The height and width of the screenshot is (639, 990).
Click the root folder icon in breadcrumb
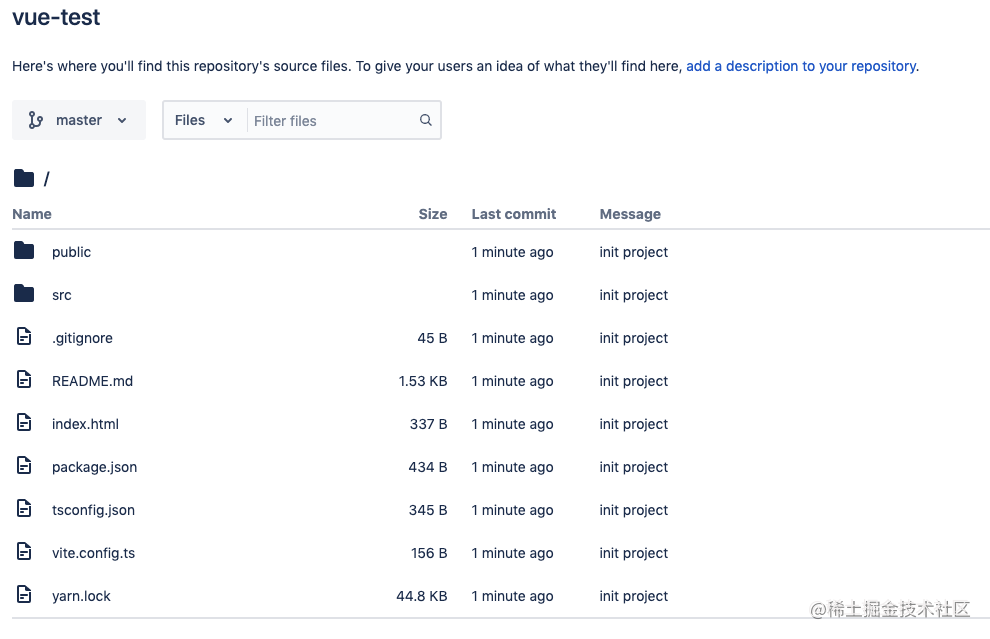pos(24,179)
